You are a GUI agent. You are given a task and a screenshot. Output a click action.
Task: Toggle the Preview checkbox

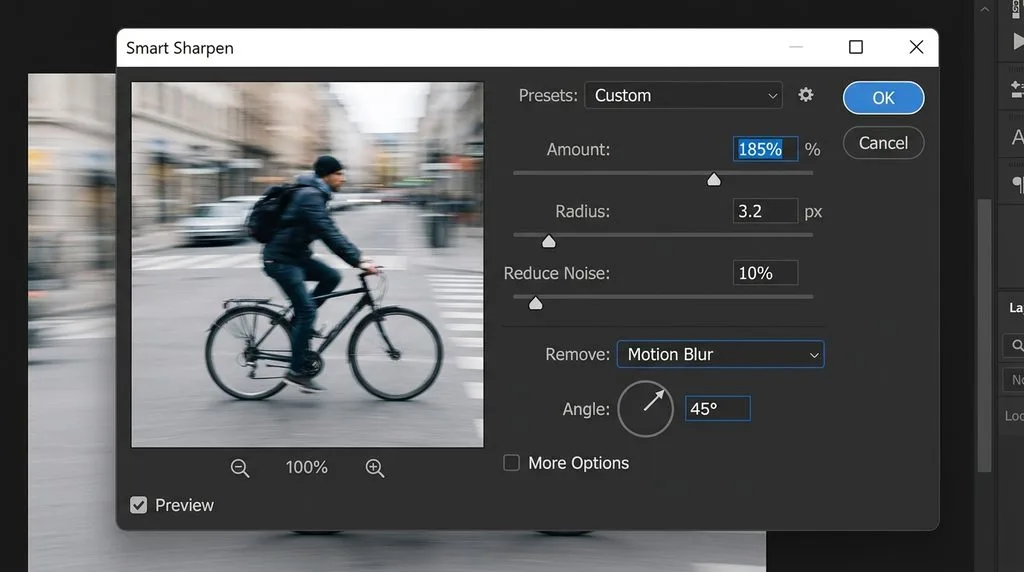(x=138, y=505)
